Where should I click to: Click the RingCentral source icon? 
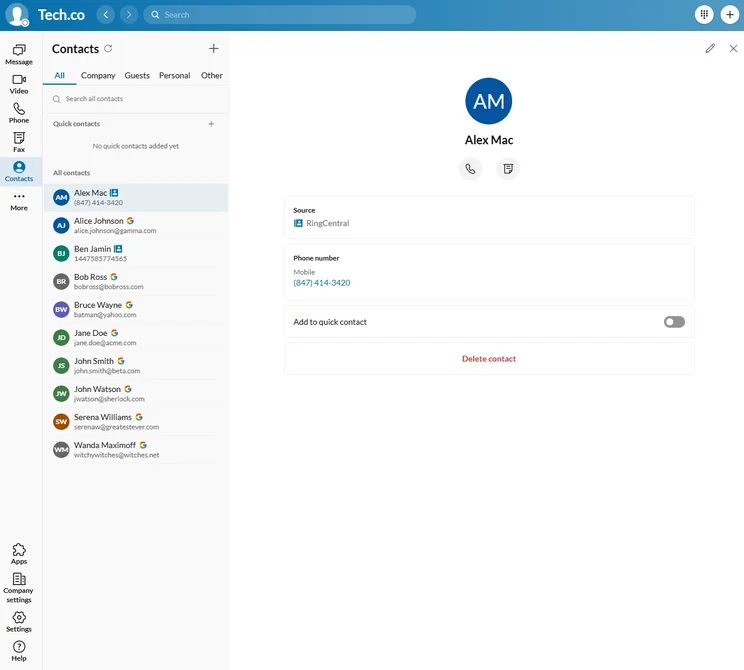pos(298,223)
